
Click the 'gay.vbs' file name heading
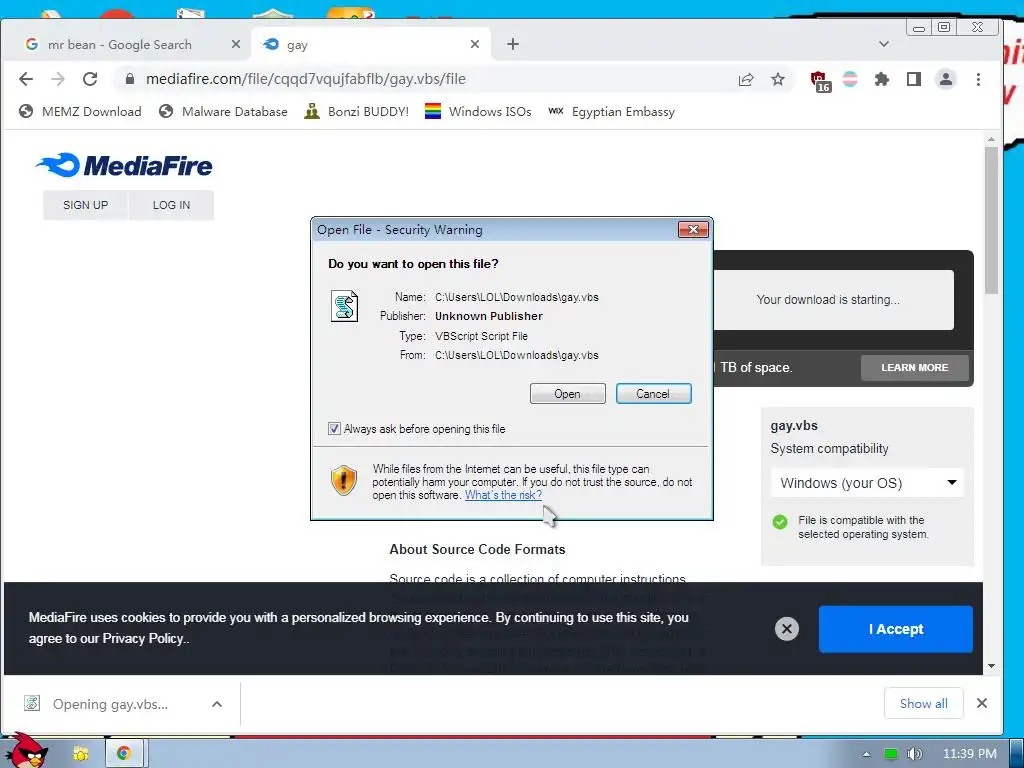point(794,426)
